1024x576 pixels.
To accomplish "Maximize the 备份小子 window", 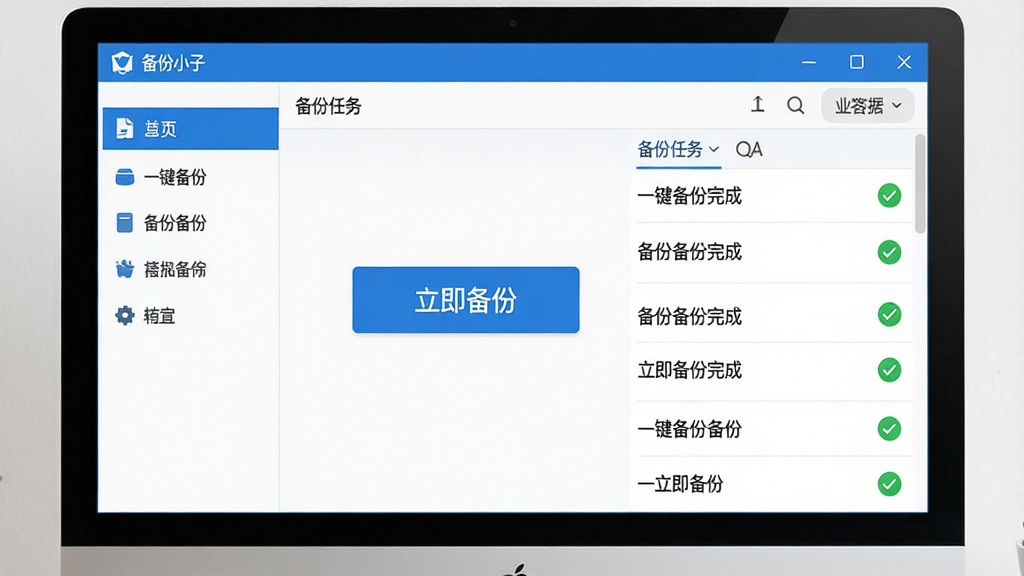I will [x=857, y=62].
